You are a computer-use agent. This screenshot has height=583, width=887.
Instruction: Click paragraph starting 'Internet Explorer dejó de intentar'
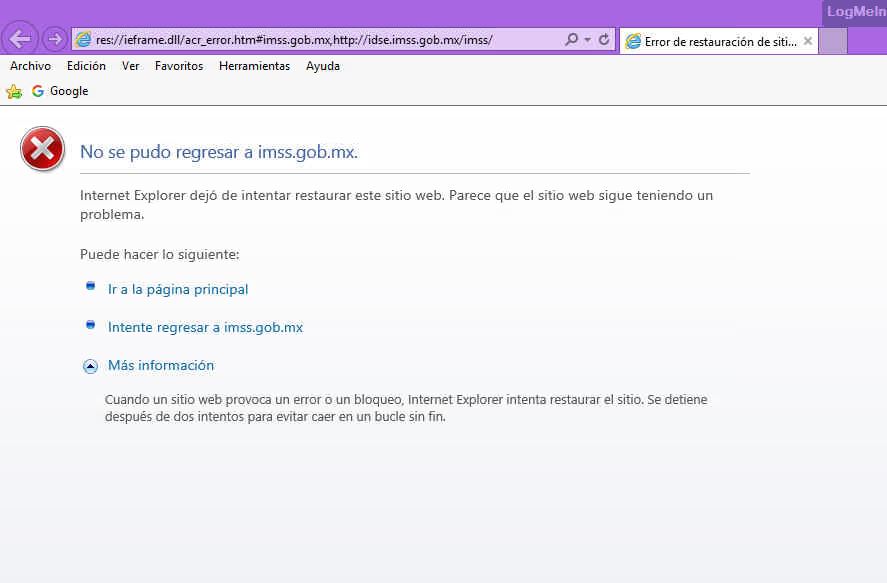[396, 205]
